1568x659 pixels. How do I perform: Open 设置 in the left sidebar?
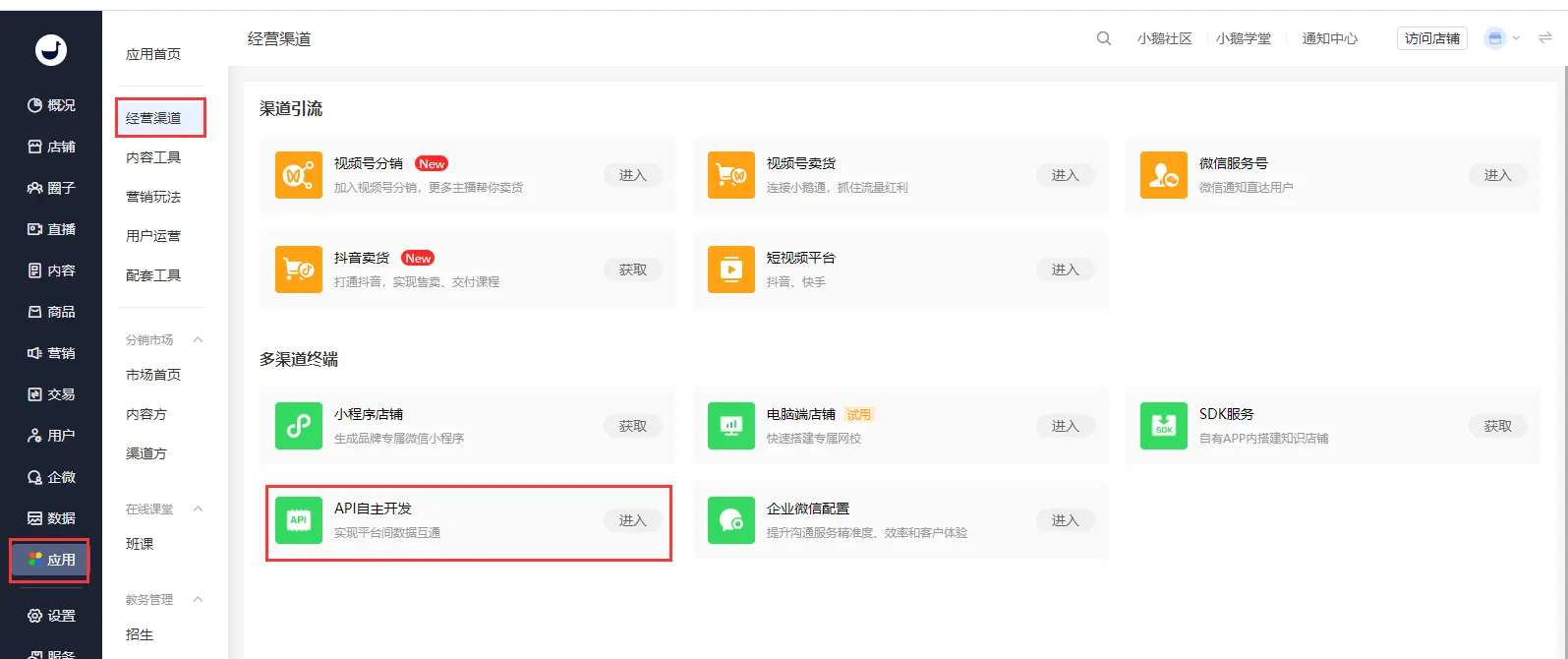(51, 616)
